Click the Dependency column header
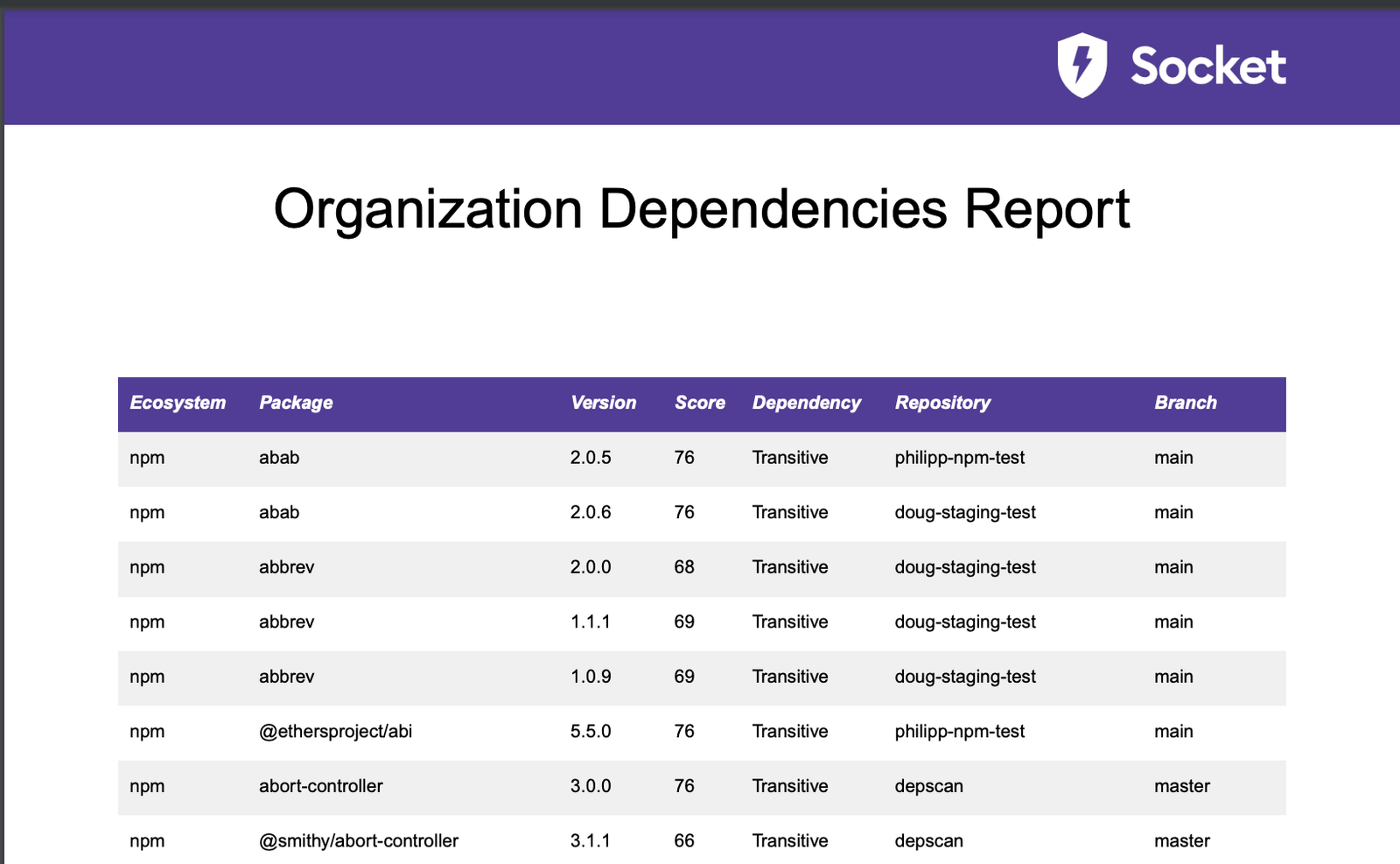Viewport: 1400px width, 864px height. [x=807, y=403]
